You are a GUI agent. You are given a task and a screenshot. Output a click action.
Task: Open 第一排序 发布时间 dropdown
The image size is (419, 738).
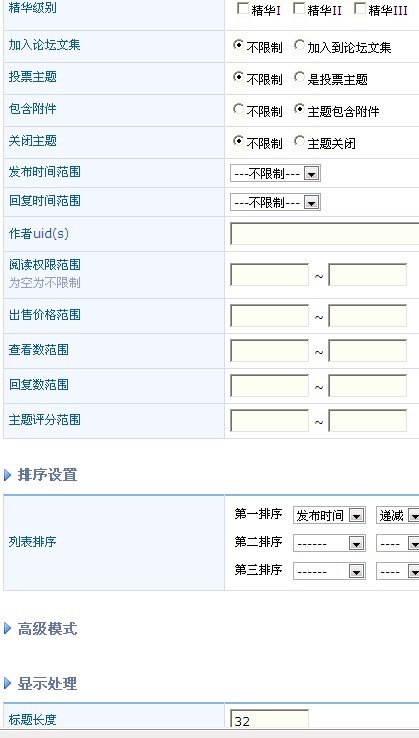[x=329, y=515]
